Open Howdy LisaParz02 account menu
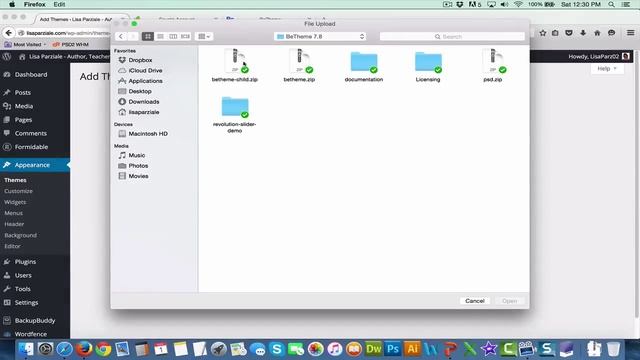Image resolution: width=640 pixels, height=360 pixels. (x=599, y=56)
